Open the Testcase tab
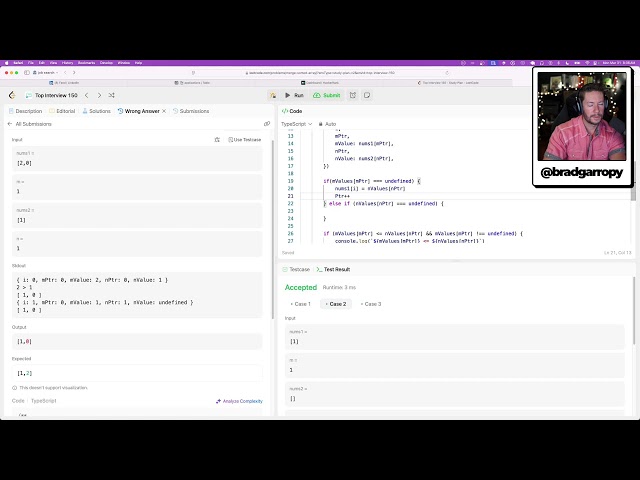The image size is (640, 480). coord(296,269)
